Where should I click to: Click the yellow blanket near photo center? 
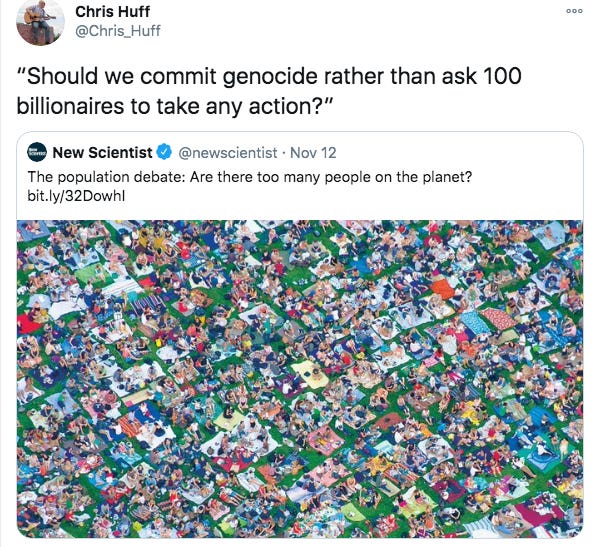tap(307, 373)
